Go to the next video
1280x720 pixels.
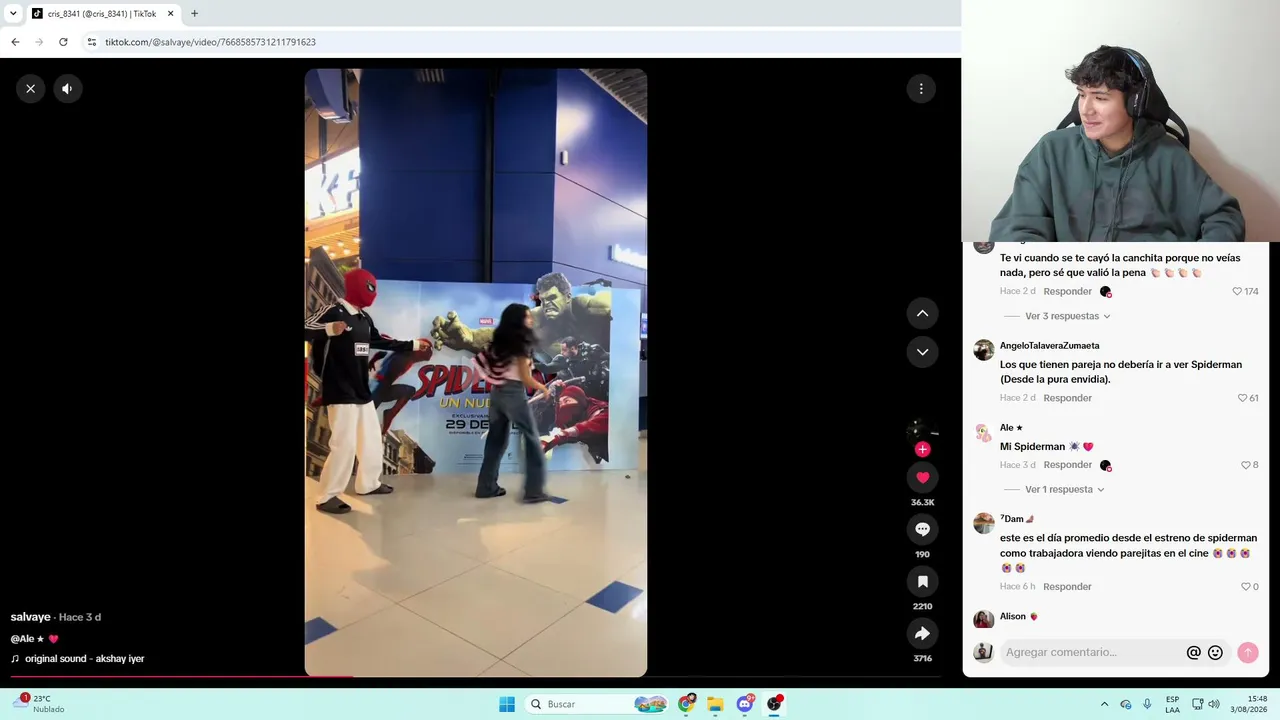click(922, 352)
